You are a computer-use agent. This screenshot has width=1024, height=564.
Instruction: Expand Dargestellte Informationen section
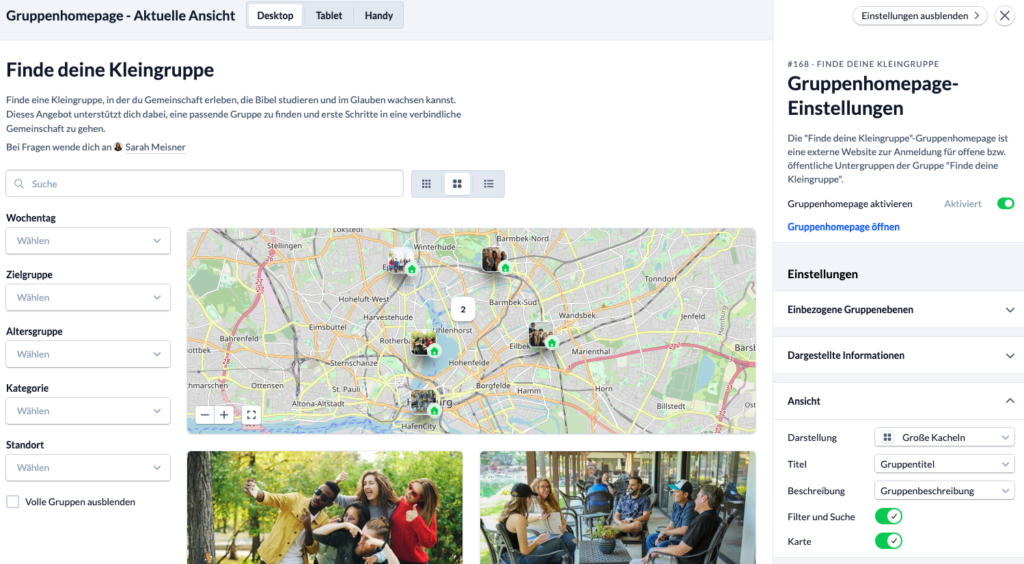[899, 355]
